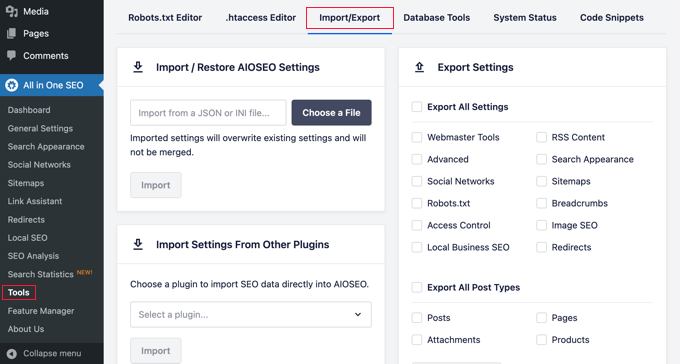680x364 pixels.
Task: Check the Pages post type checkbox
Action: 541,318
